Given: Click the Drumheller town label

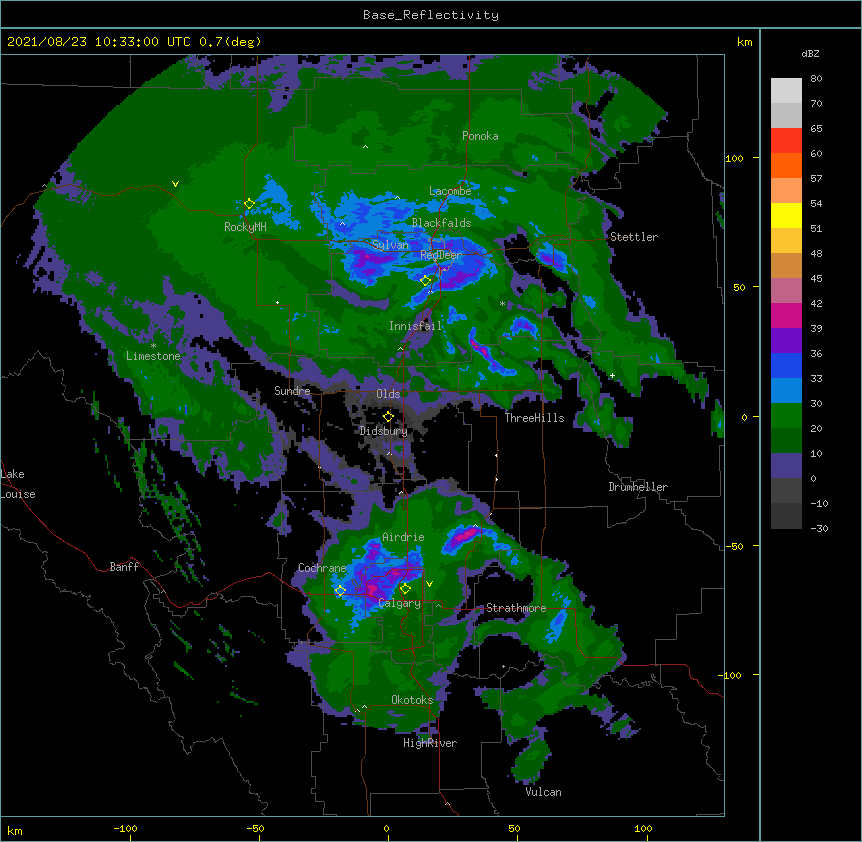Looking at the screenshot, I should click(x=638, y=487).
